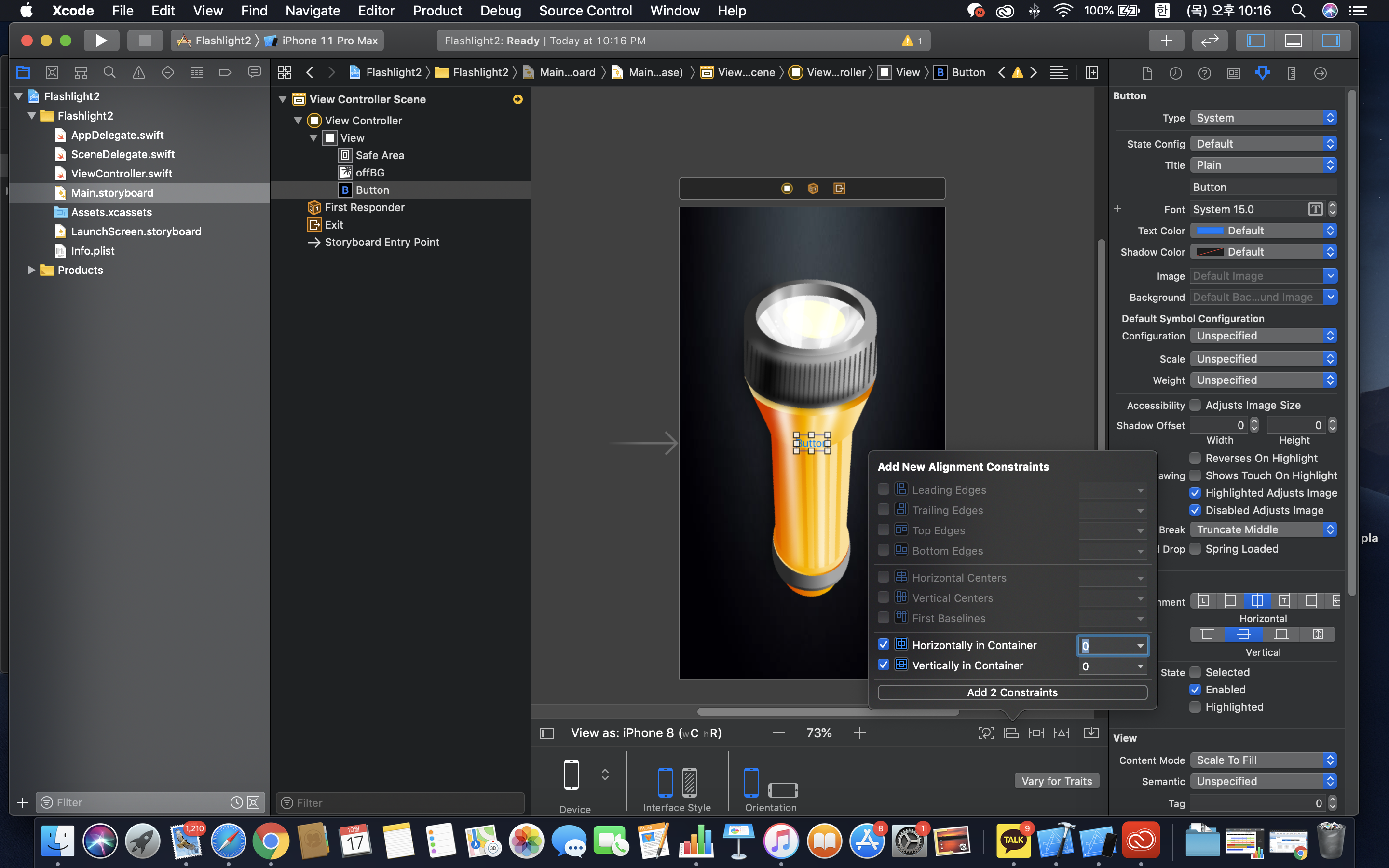
Task: Open the Editor menu
Action: pos(376,10)
